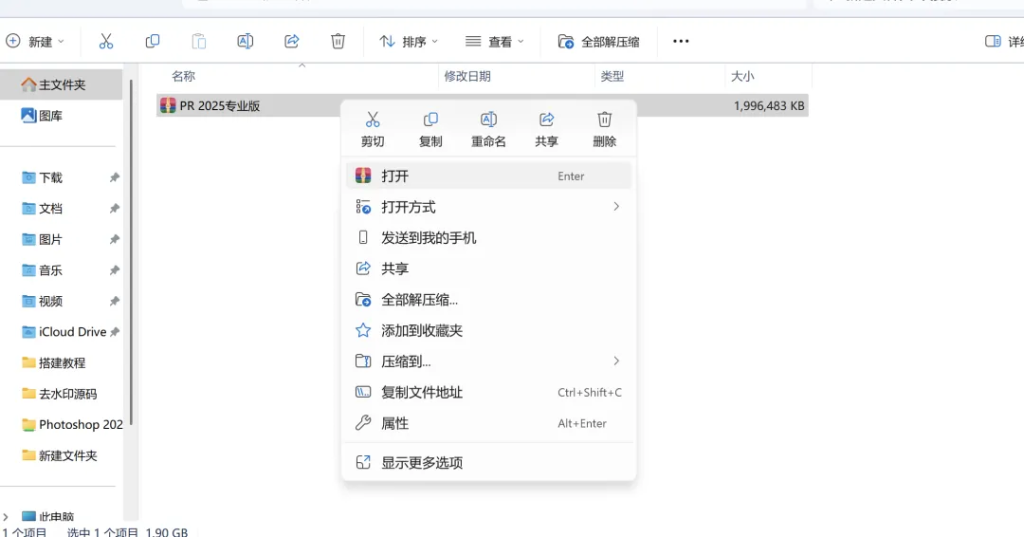
Task: Click the star icon next to 添加到收藏夹
Action: tap(363, 331)
